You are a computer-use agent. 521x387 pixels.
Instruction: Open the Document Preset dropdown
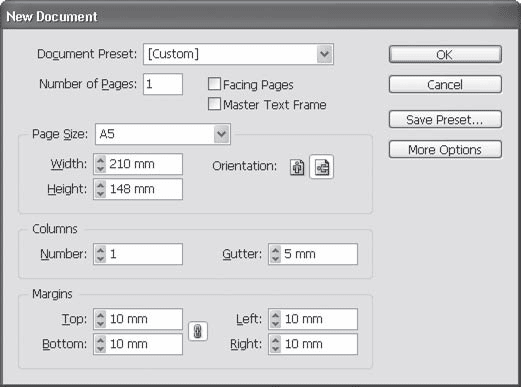click(238, 54)
